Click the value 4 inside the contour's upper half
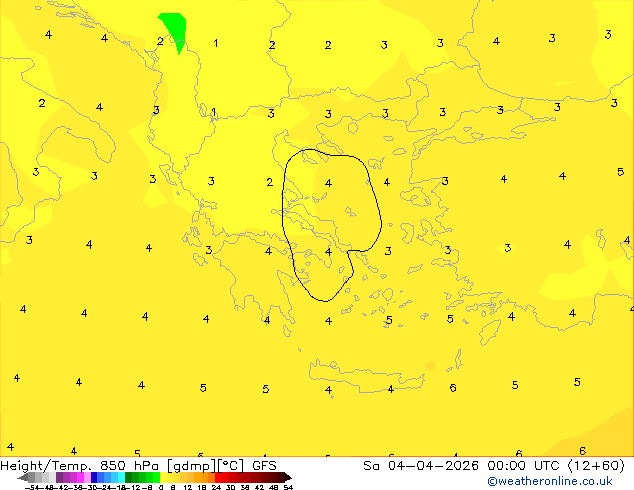The height and width of the screenshot is (490, 634). (328, 183)
